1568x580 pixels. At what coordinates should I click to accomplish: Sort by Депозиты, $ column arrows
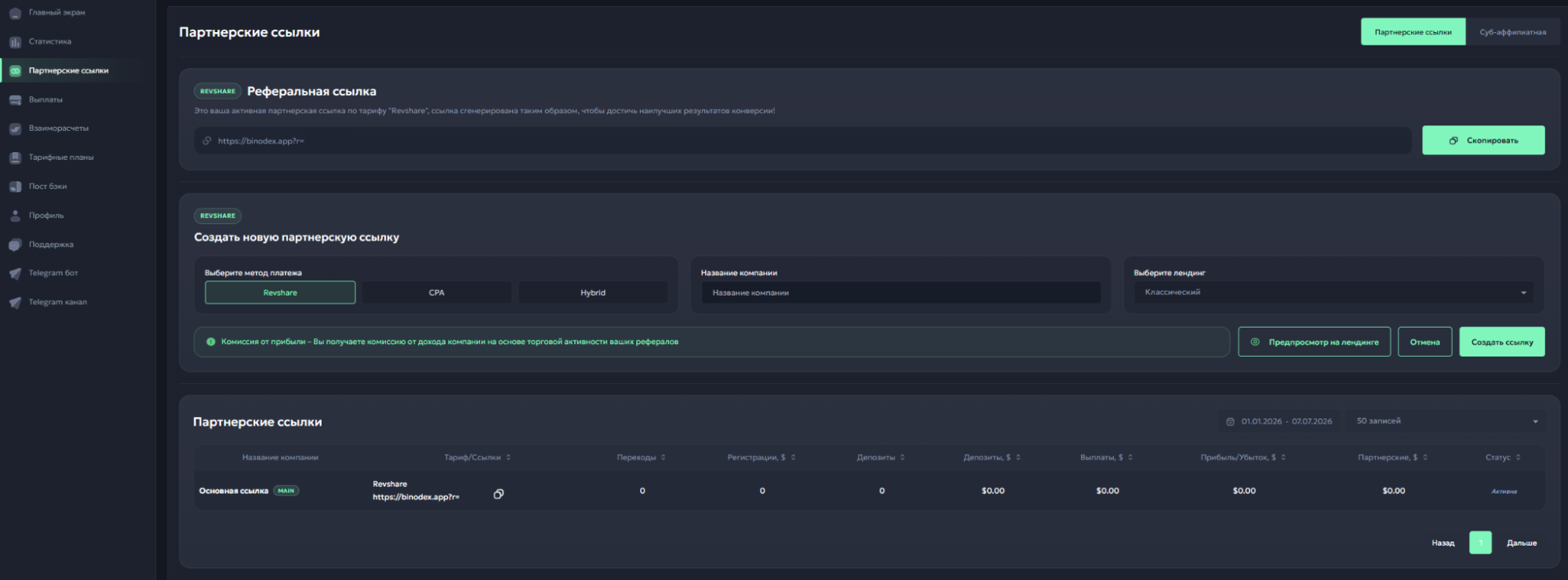1018,458
